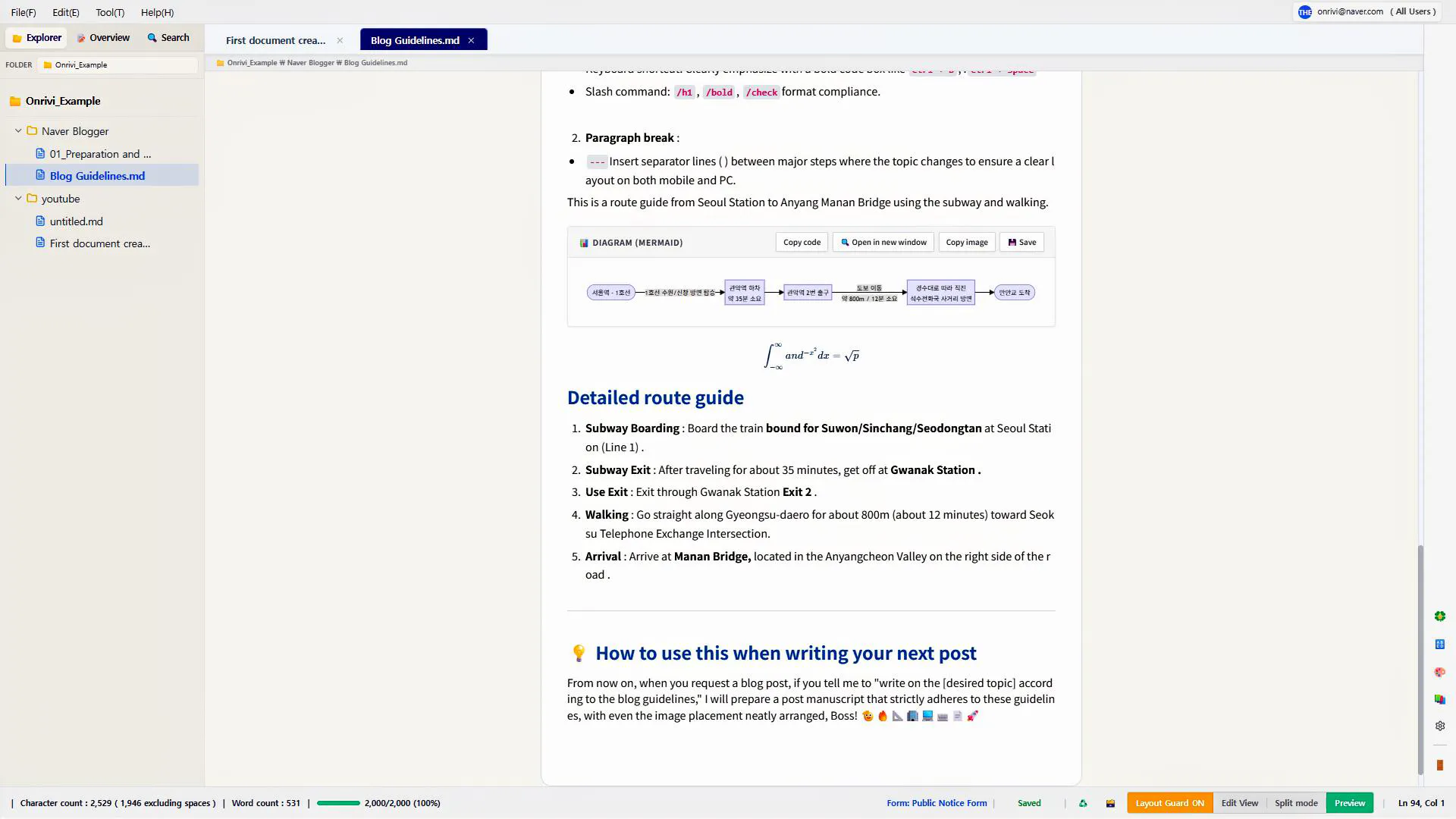1456x819 pixels.
Task: Open the FOLDER Onrivi_Example selector
Action: tap(118, 65)
